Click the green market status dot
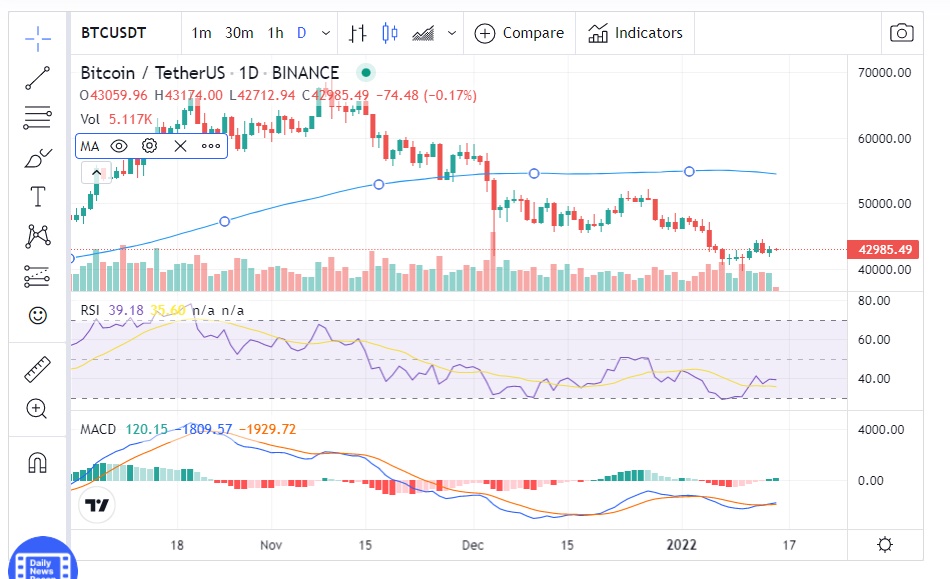950x579 pixels. (365, 73)
